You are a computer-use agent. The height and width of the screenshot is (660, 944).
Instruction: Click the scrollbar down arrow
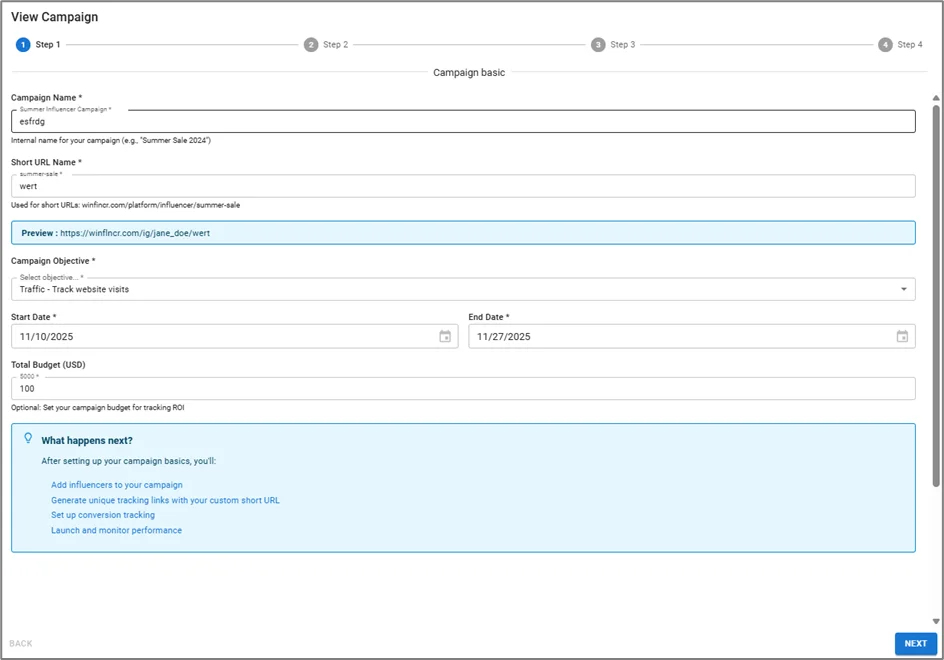coord(936,621)
